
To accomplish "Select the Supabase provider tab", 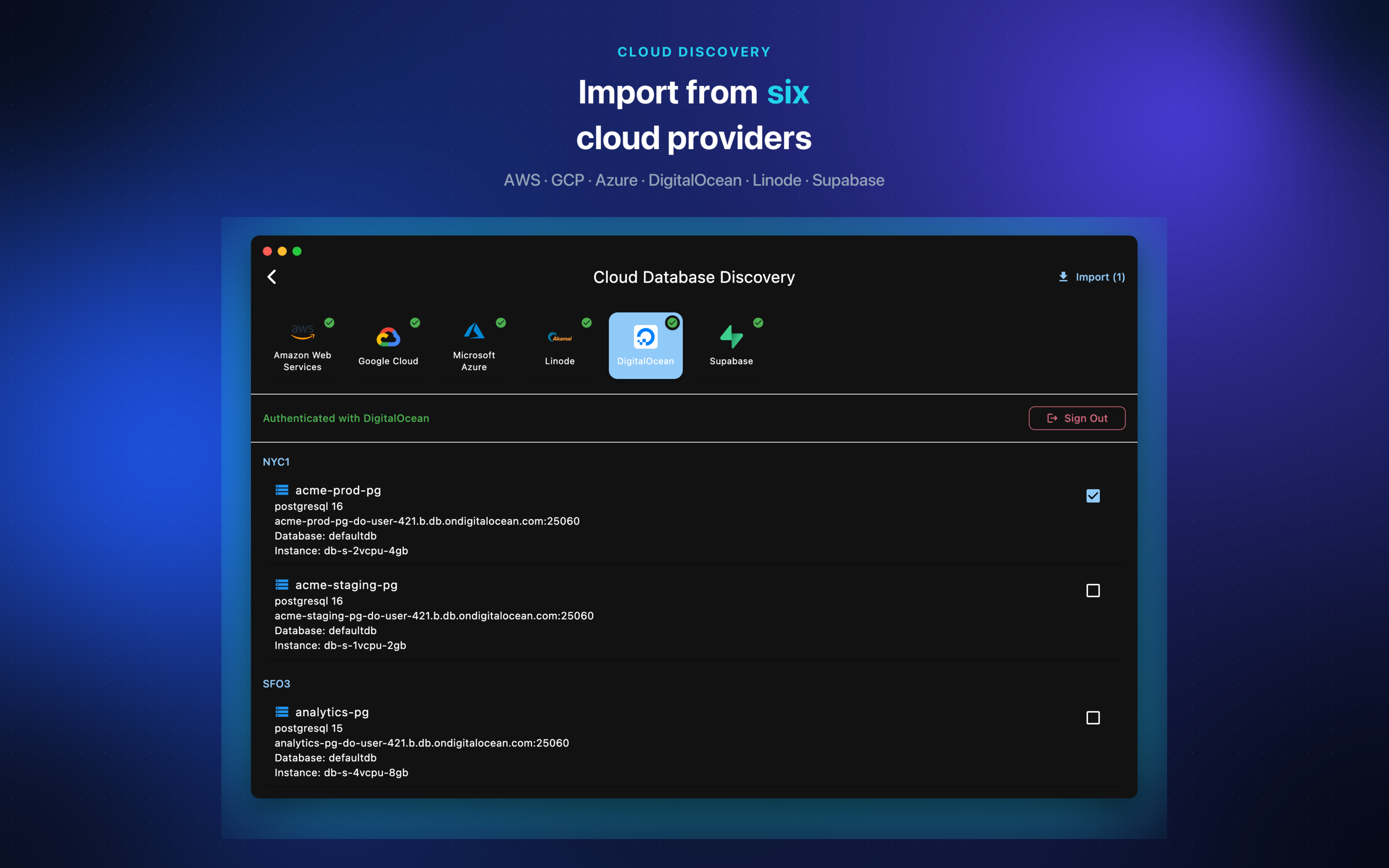I will [731, 346].
